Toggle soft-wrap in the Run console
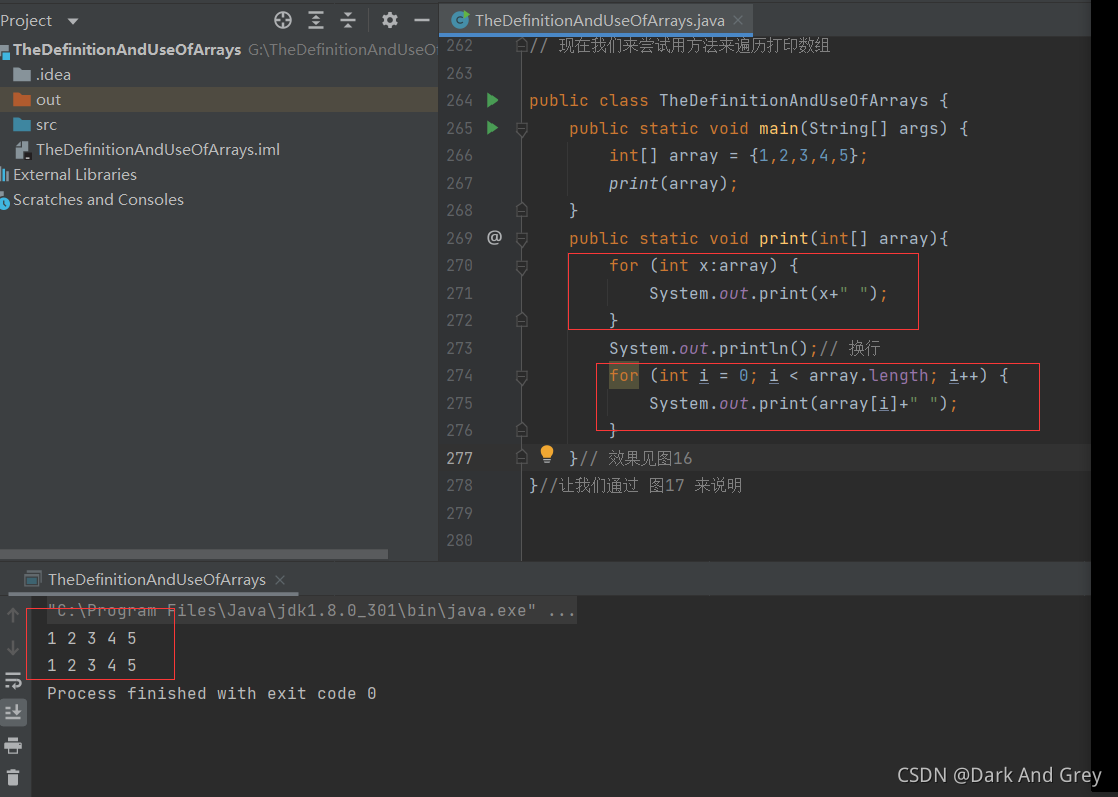Screen dimensions: 1118x797 pyautogui.click(x=13, y=681)
